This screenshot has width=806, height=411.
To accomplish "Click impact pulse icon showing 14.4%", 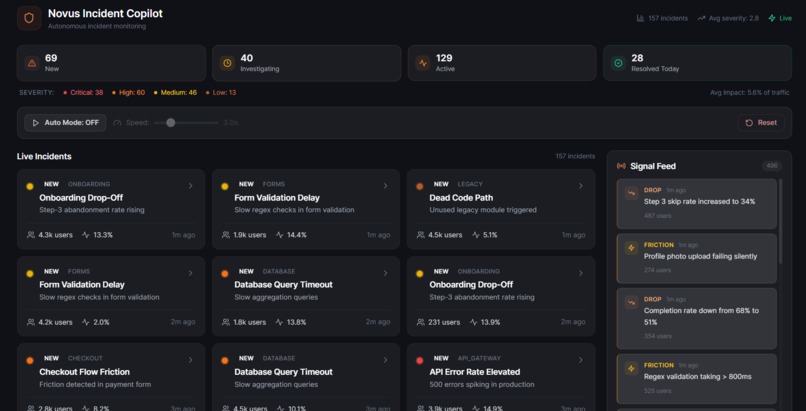I will [280, 235].
